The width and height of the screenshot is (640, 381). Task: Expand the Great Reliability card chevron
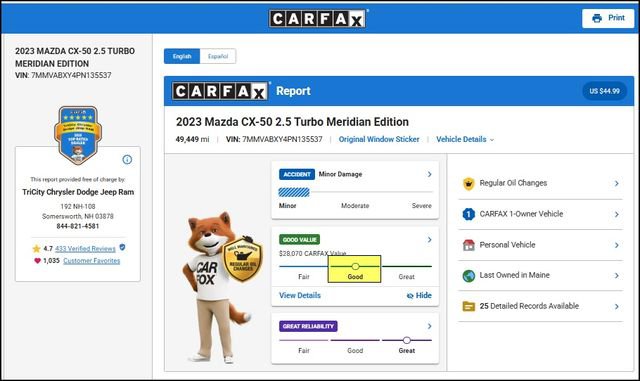[x=429, y=326]
